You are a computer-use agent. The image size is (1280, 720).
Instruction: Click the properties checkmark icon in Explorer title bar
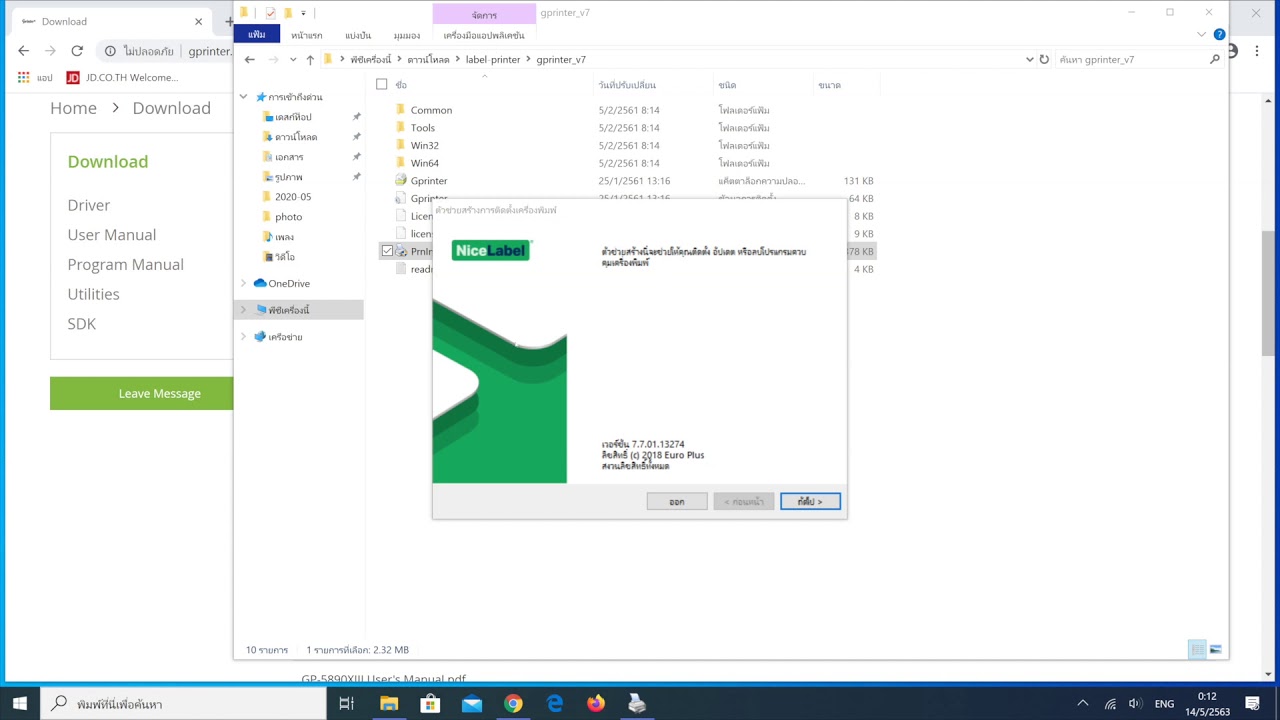270,13
